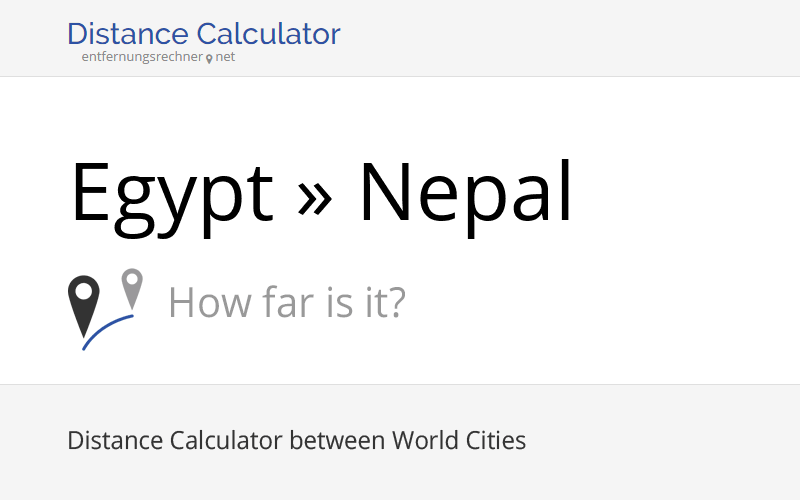The image size is (800, 500).
Task: Select the large black location pin icon
Action: click(84, 306)
